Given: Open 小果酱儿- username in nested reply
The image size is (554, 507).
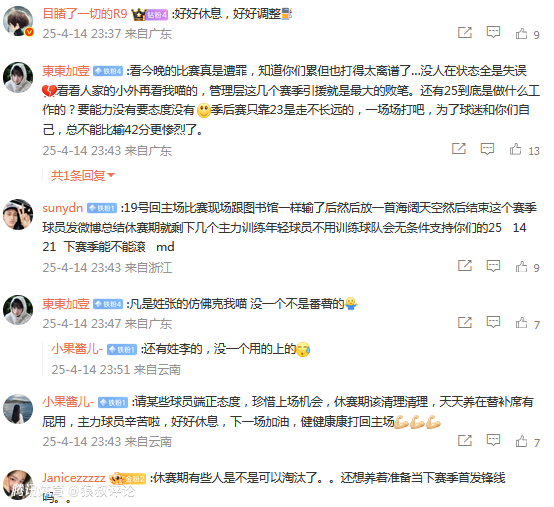Looking at the screenshot, I should point(77,349).
